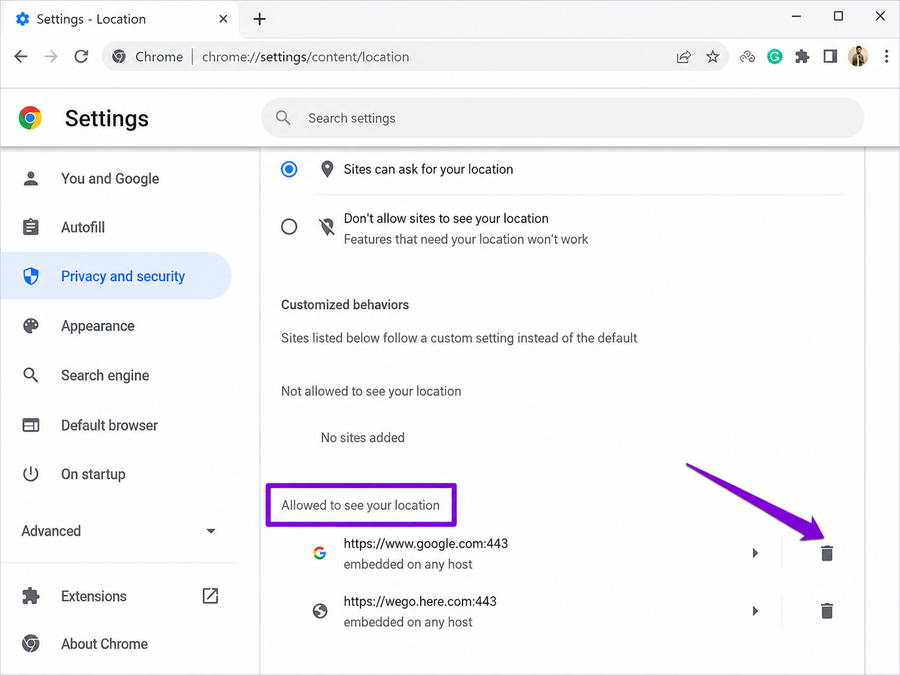Click the 'No sites added' text

[x=363, y=437]
